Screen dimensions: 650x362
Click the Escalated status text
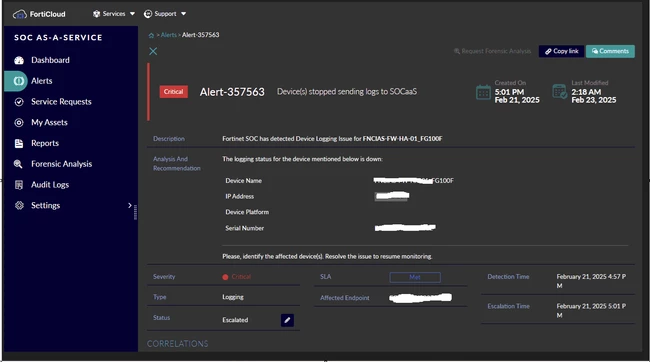235,320
